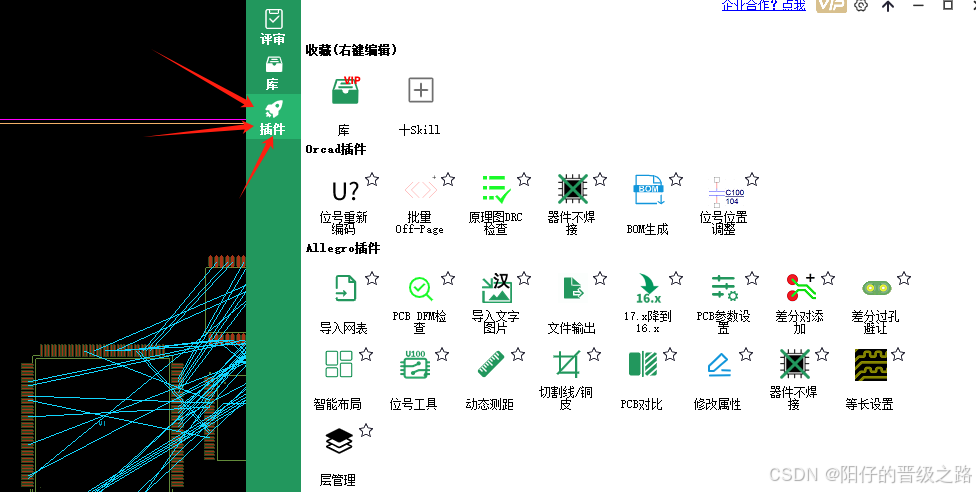Viewport: 976px width, 492px height.
Task: Favorite 层管理 with its star
Action: click(366, 430)
